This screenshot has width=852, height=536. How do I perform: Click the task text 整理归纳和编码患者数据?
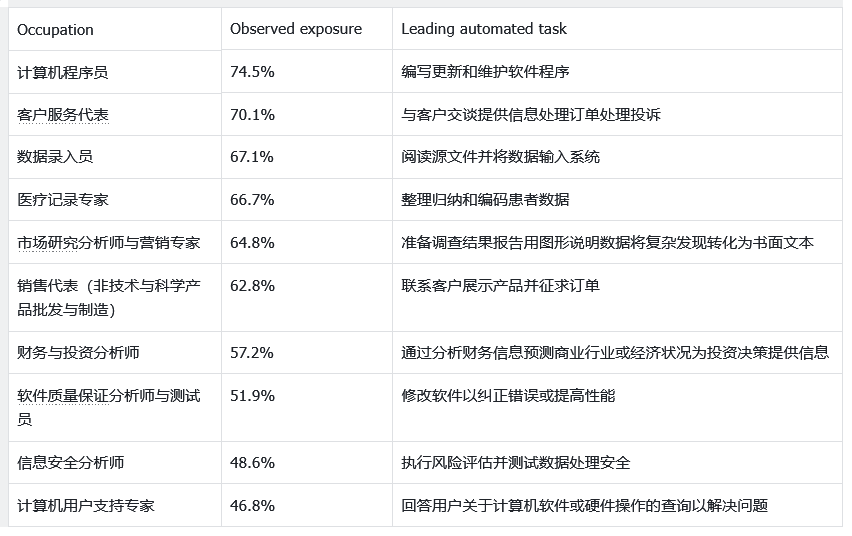(x=485, y=200)
